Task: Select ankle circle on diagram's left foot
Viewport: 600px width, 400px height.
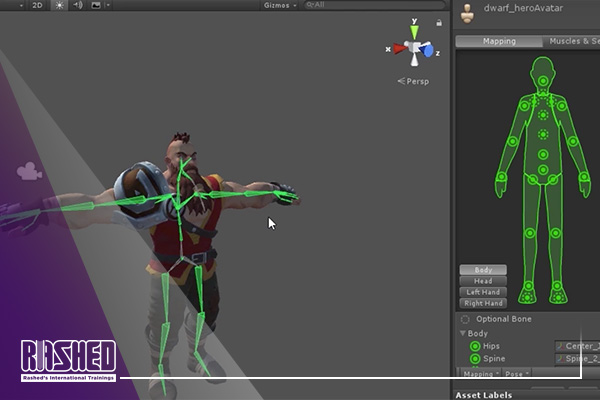Action: (x=529, y=286)
